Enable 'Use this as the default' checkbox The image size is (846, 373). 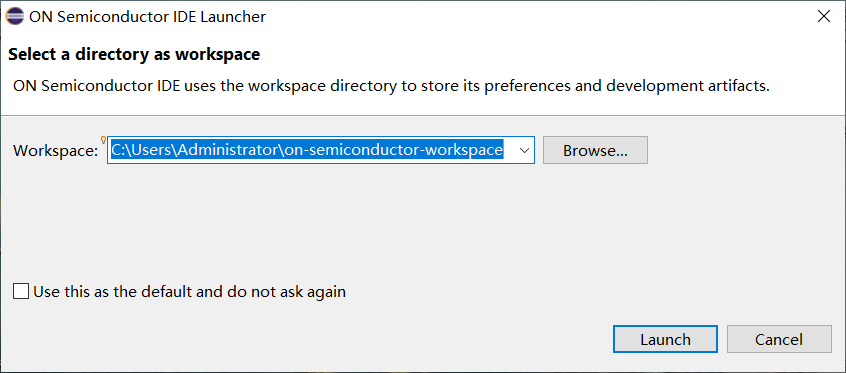(x=21, y=292)
